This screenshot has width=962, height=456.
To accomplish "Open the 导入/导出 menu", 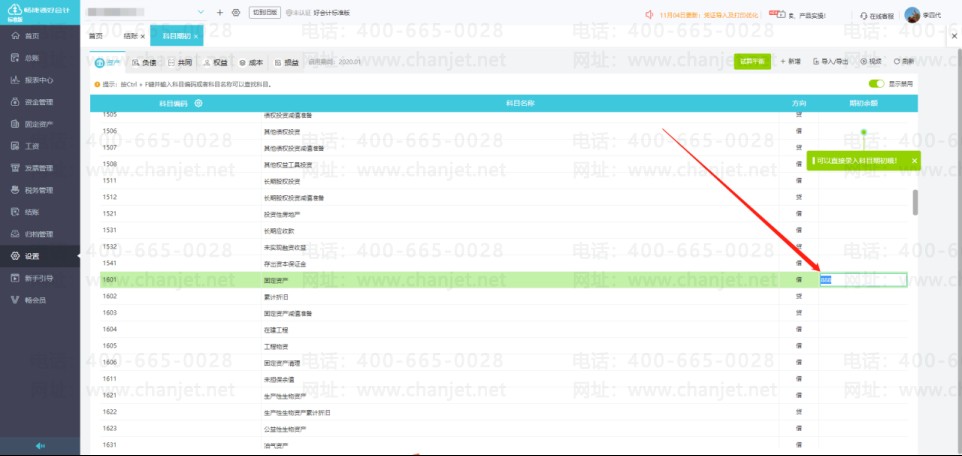I will pos(830,61).
